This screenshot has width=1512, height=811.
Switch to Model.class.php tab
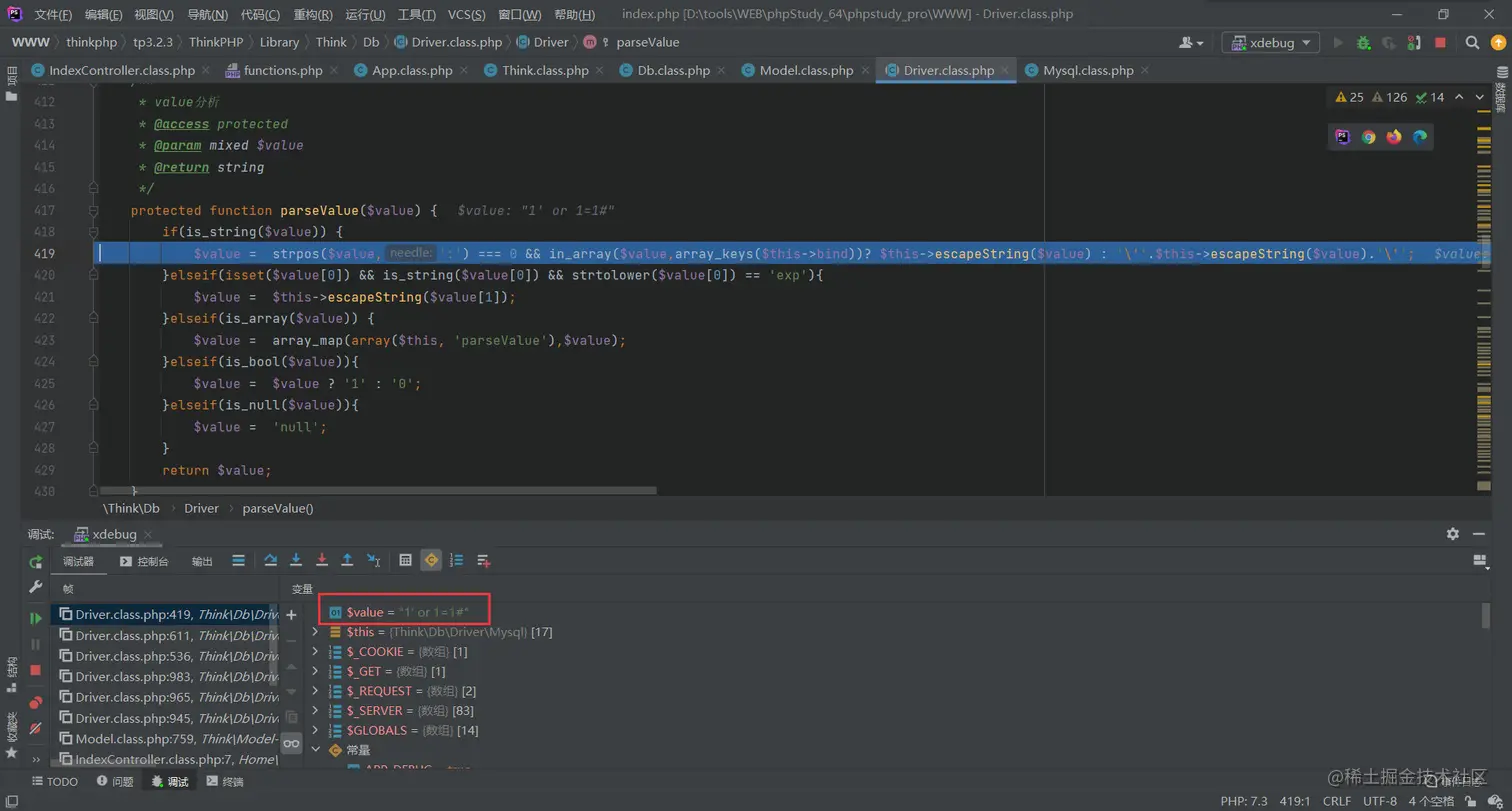tap(806, 71)
